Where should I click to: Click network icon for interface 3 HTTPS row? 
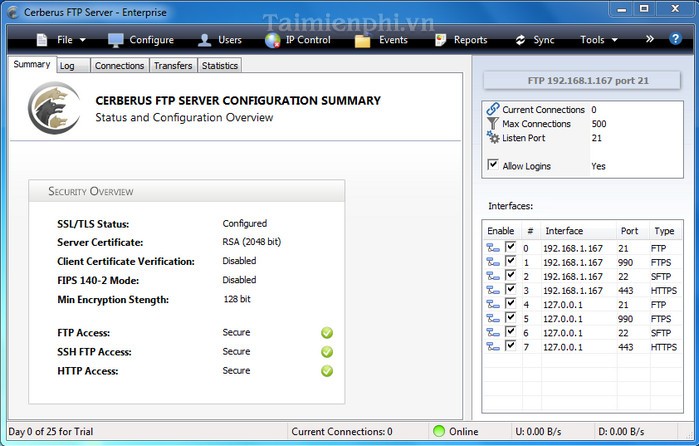point(493,290)
